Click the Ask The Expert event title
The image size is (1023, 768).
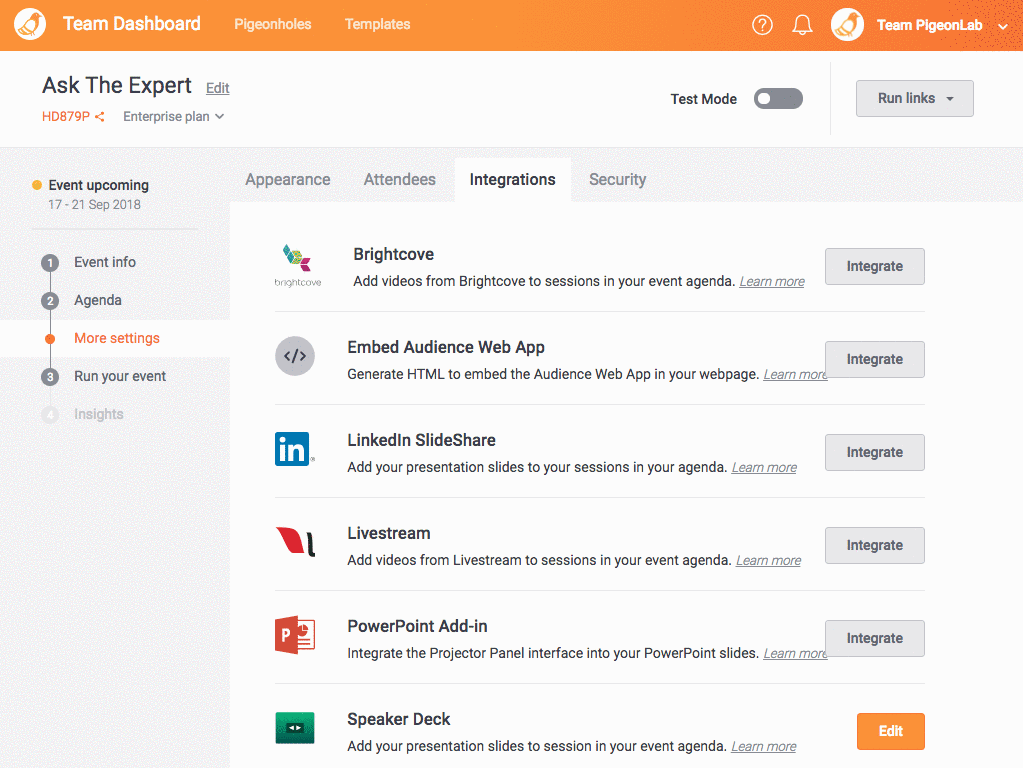[x=117, y=85]
